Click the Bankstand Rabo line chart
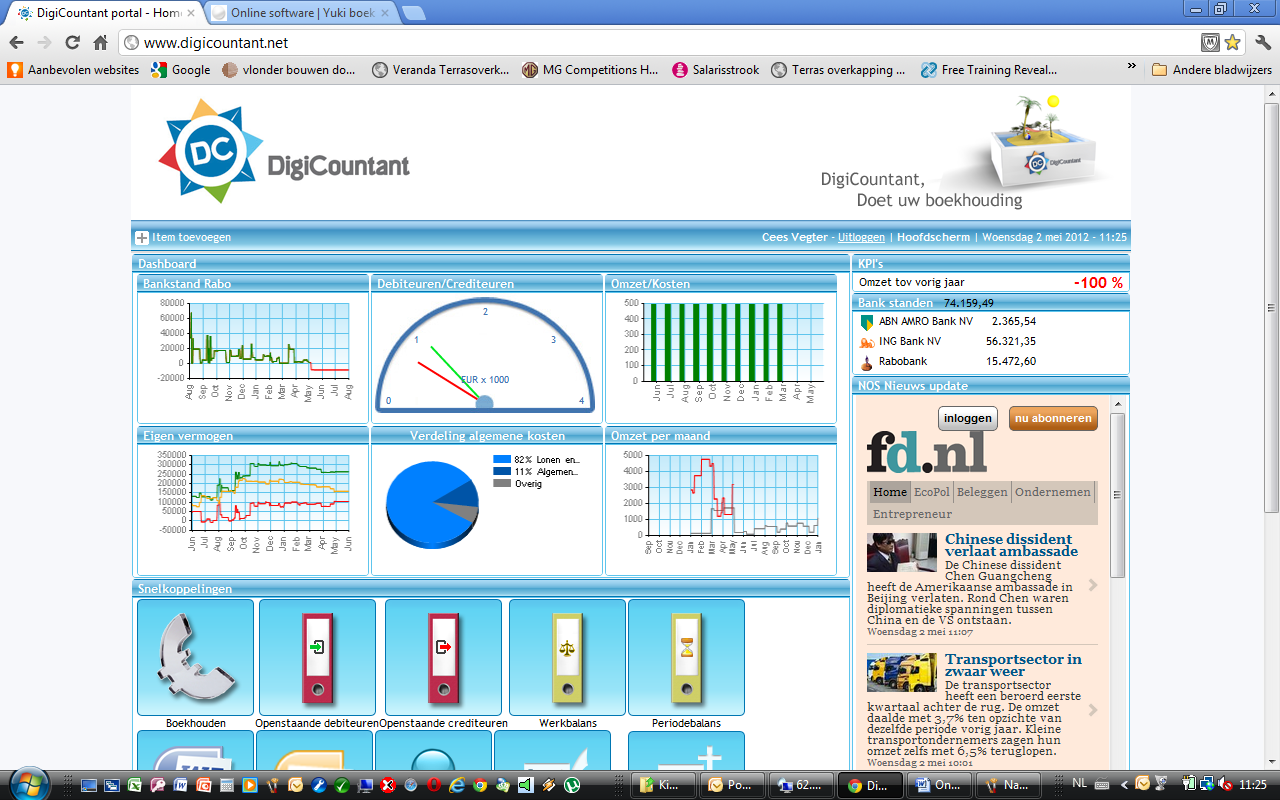The width and height of the screenshot is (1280, 800). 253,349
